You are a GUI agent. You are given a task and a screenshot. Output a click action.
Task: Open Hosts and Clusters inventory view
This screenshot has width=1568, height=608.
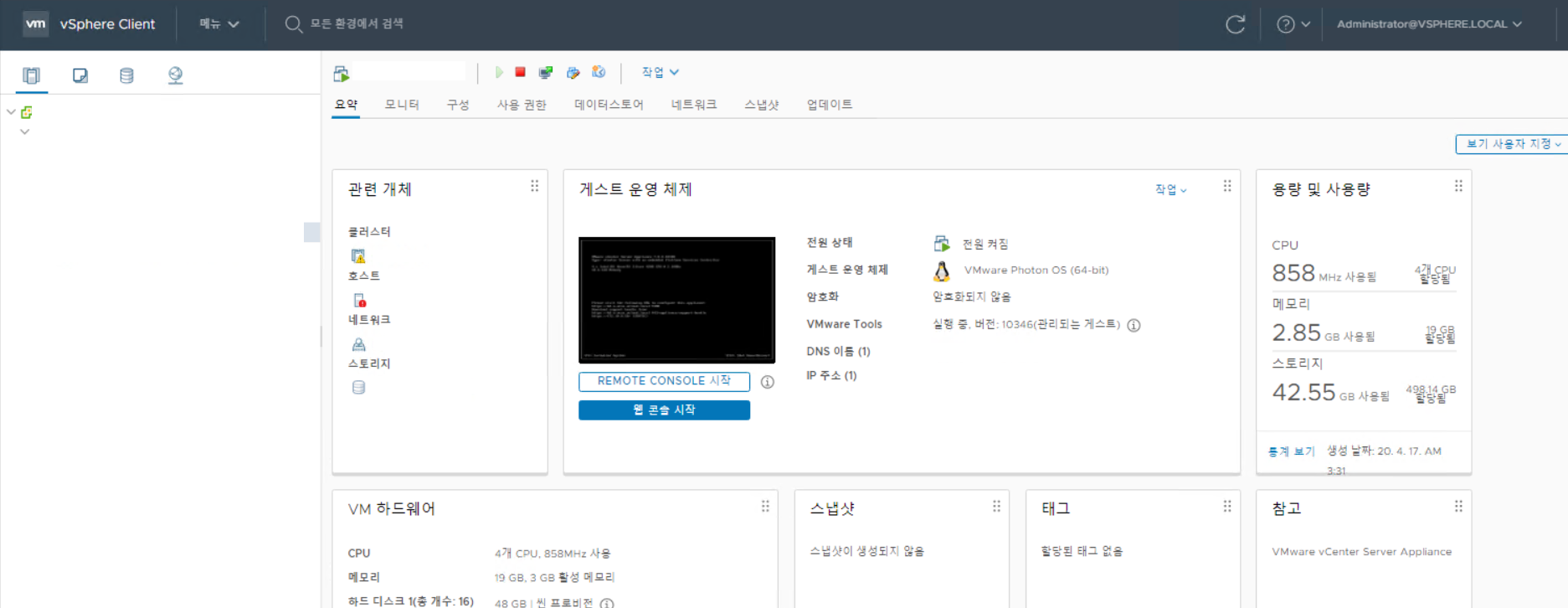click(31, 75)
